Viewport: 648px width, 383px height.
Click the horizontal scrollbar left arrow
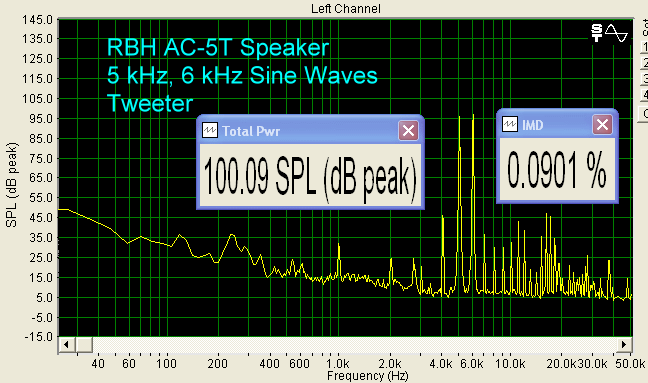66,344
